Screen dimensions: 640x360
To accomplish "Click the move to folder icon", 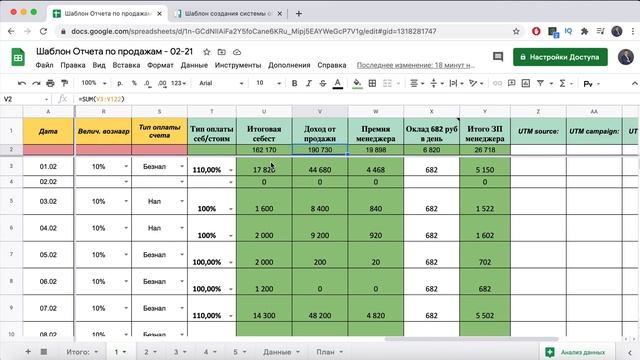I will click(222, 52).
